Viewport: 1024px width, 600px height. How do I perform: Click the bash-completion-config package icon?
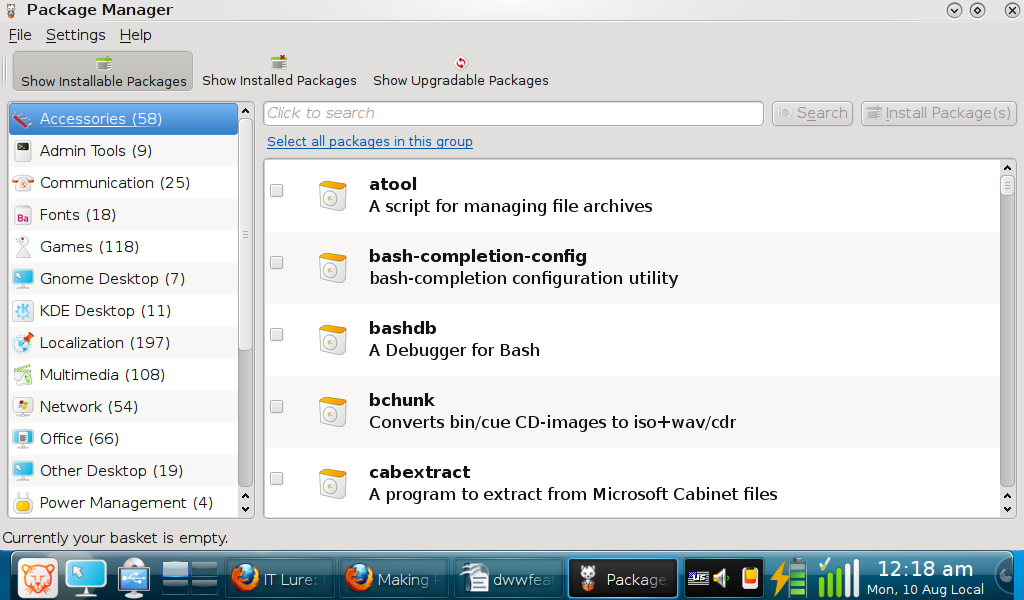332,267
